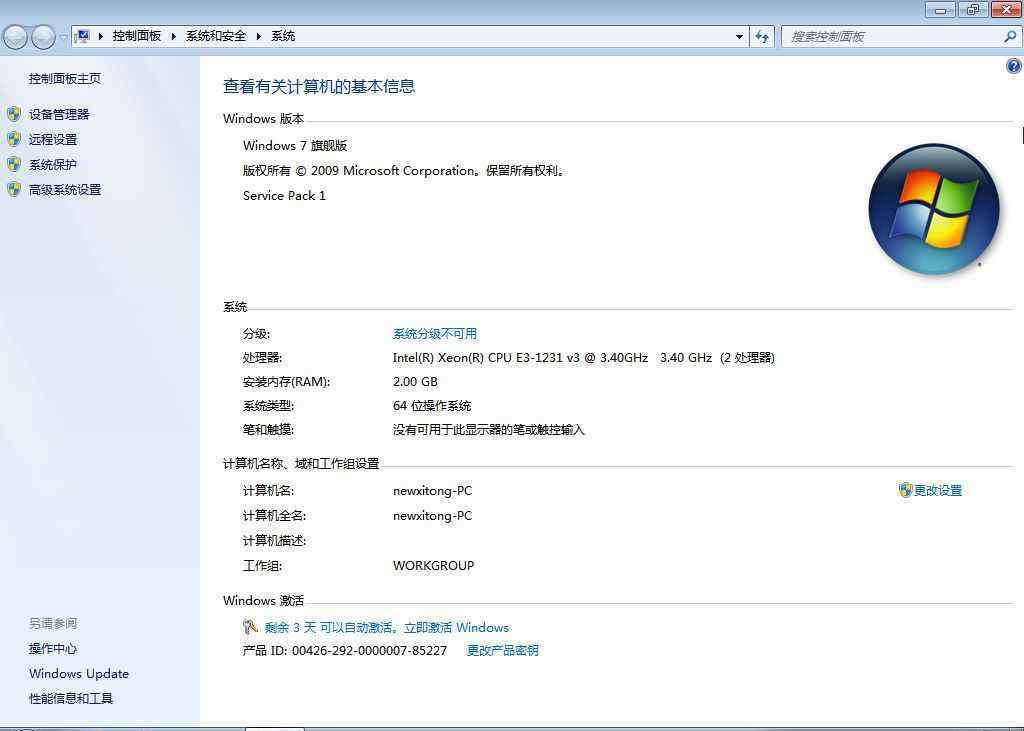This screenshot has height=731, width=1024.
Task: Click 更改设置 link
Action: coord(938,490)
